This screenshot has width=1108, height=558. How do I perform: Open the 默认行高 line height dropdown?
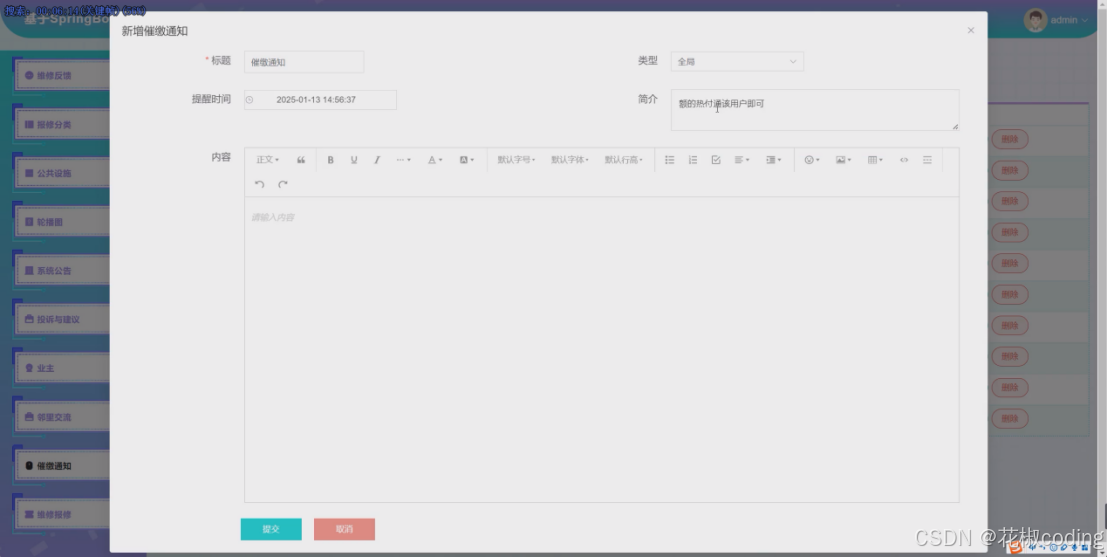(623, 160)
